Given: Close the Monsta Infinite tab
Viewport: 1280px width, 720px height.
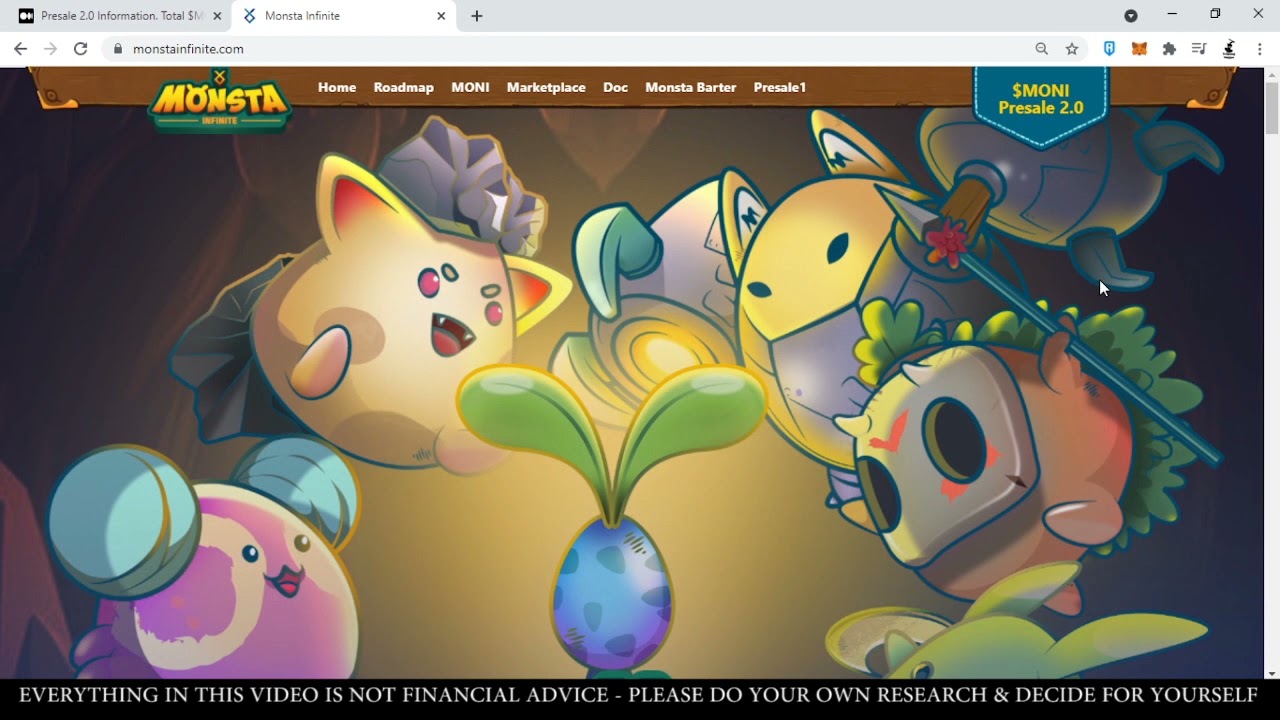Looking at the screenshot, I should pos(442,16).
